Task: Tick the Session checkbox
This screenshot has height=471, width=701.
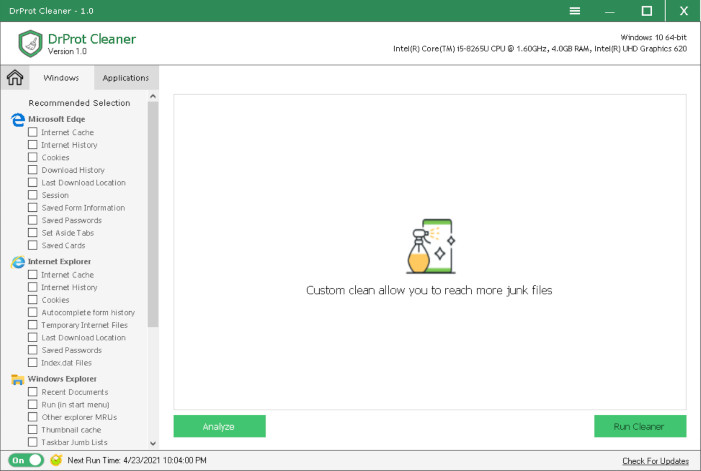Action: [x=33, y=194]
